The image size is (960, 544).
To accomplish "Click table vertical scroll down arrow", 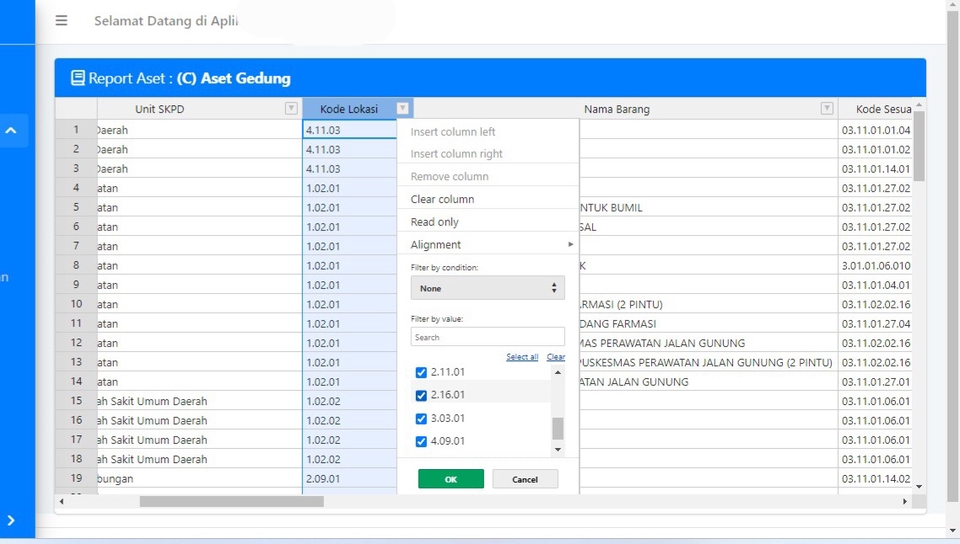I will click(919, 486).
